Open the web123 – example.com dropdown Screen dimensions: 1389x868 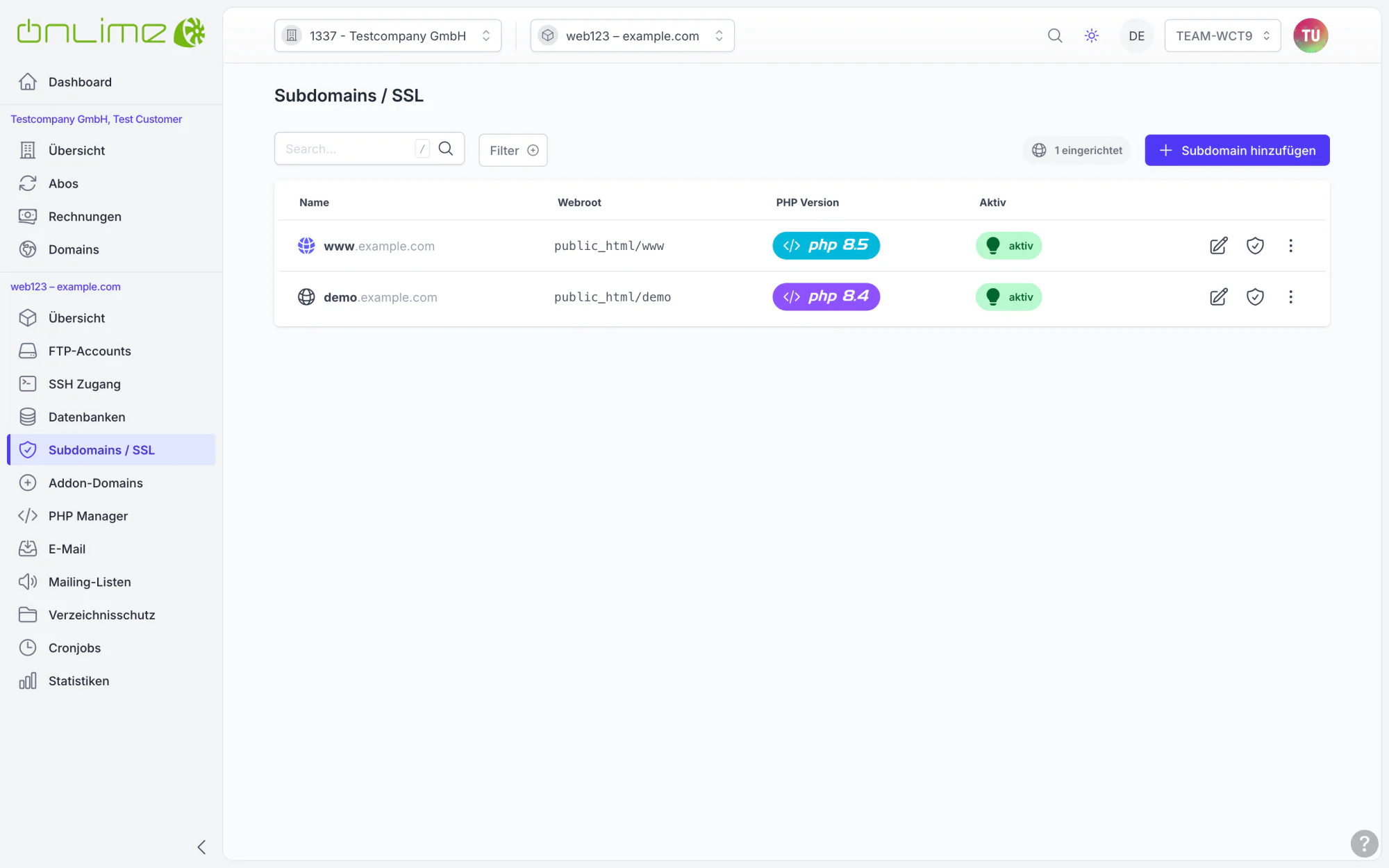(x=632, y=35)
